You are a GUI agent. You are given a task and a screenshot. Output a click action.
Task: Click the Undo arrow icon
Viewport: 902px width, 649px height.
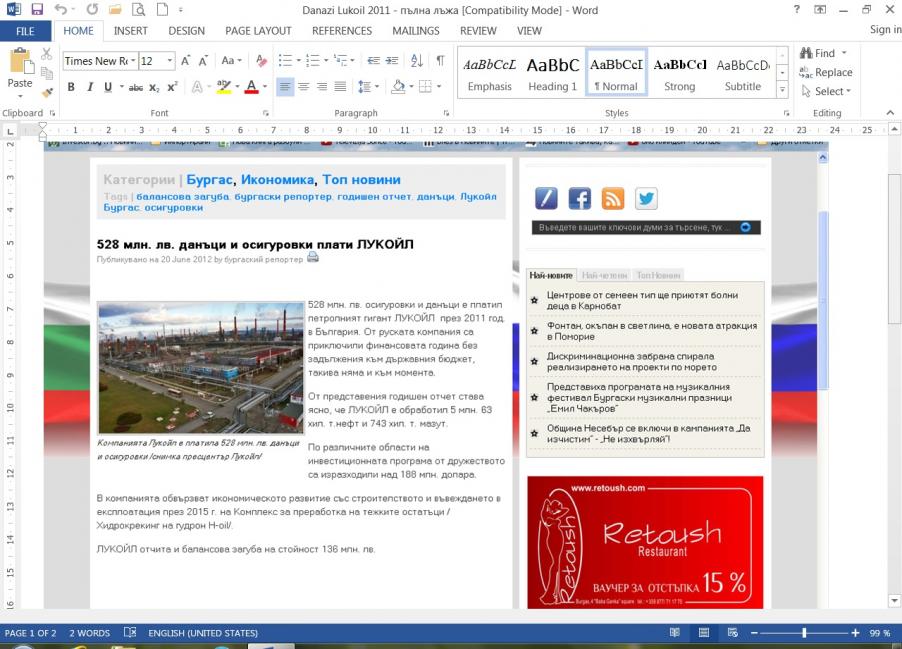pos(60,9)
